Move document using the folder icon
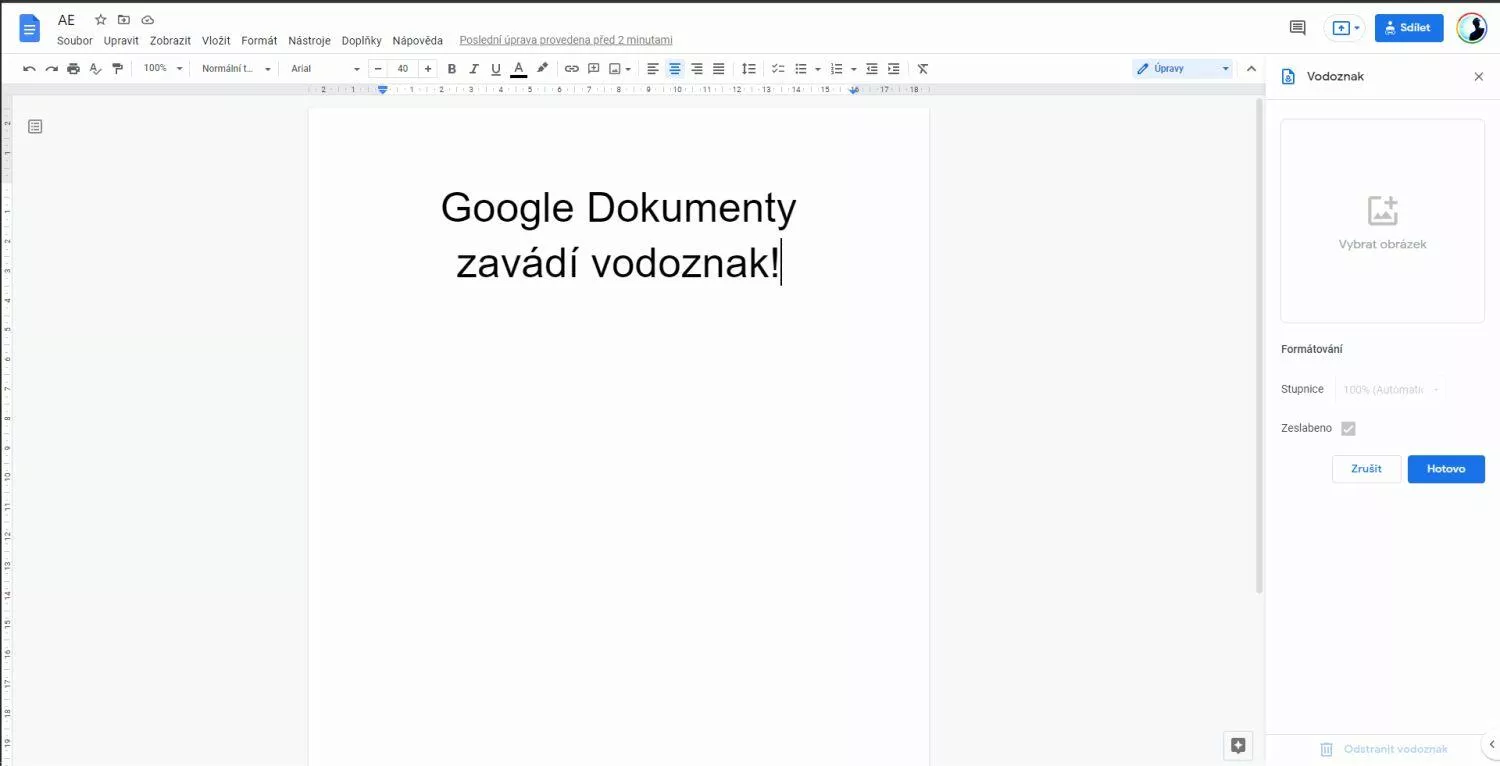 coord(124,20)
